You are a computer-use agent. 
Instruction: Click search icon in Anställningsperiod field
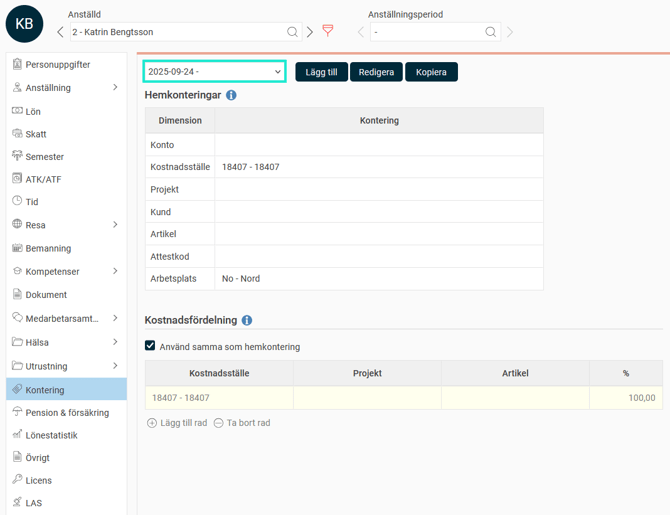490,32
